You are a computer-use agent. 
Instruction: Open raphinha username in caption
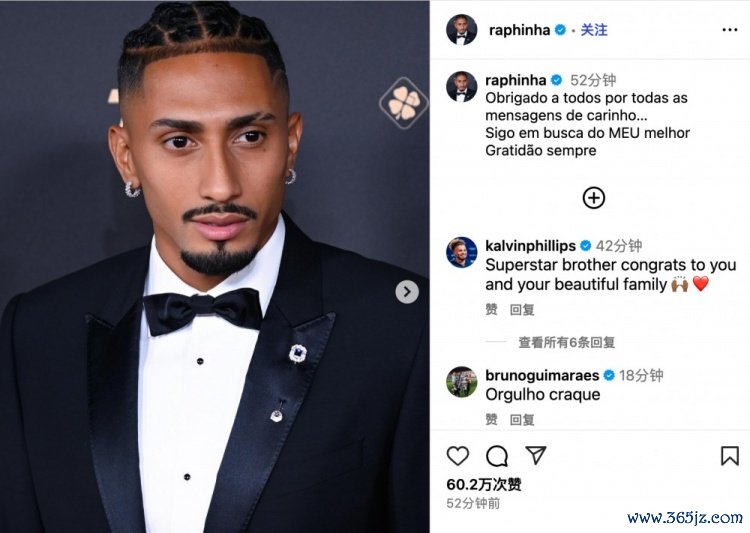click(x=516, y=80)
